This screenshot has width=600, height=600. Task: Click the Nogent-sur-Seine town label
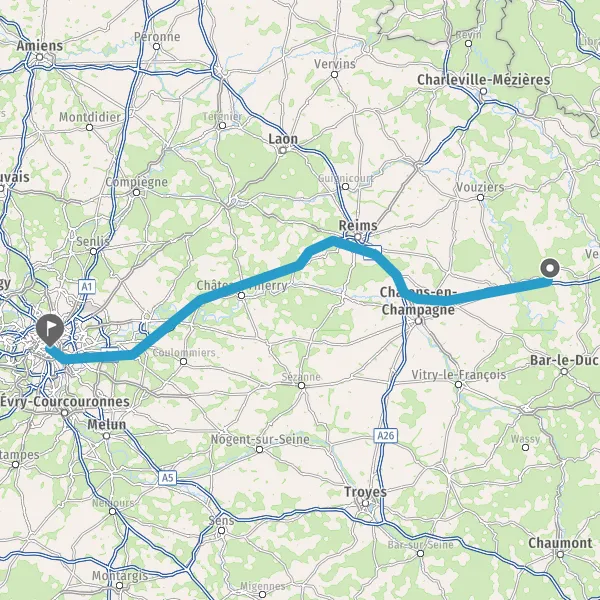coord(260,439)
